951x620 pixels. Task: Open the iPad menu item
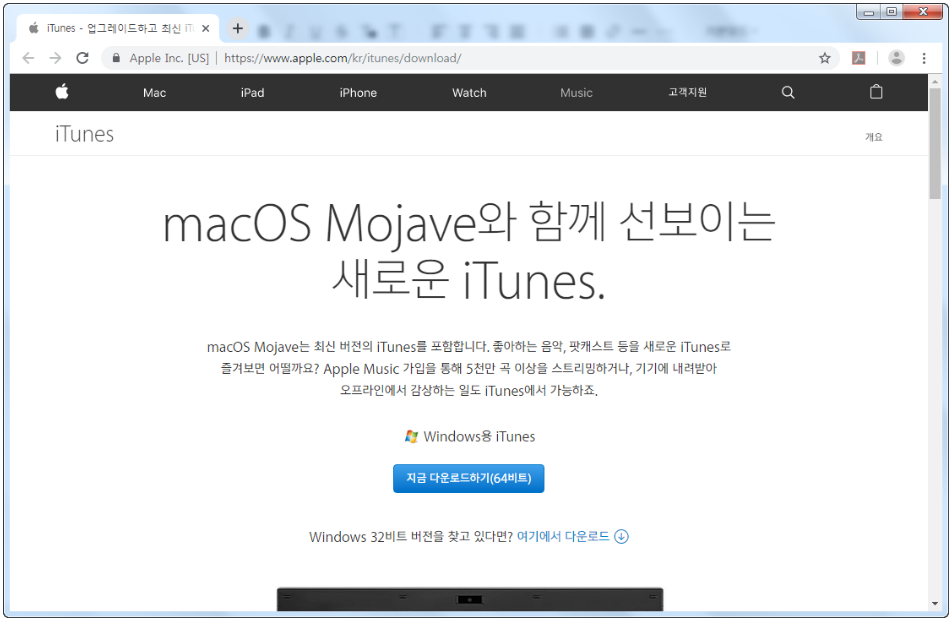click(x=252, y=93)
